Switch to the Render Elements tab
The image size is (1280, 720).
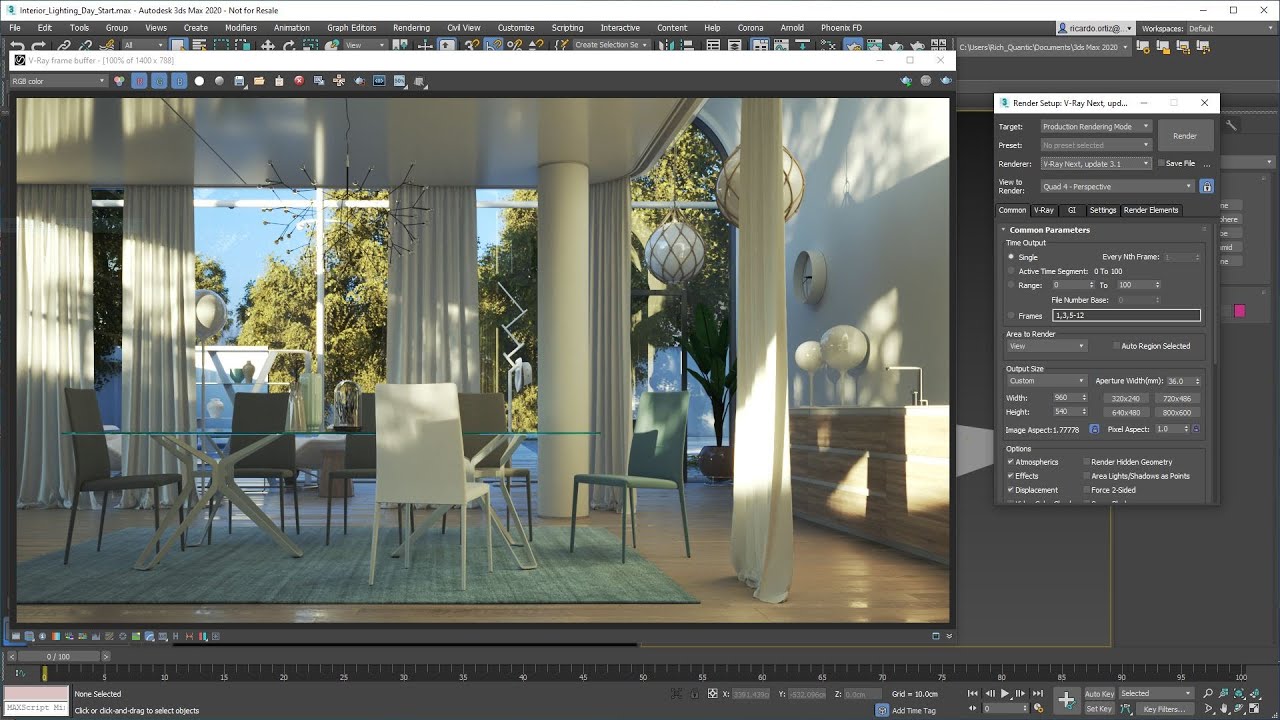1151,210
